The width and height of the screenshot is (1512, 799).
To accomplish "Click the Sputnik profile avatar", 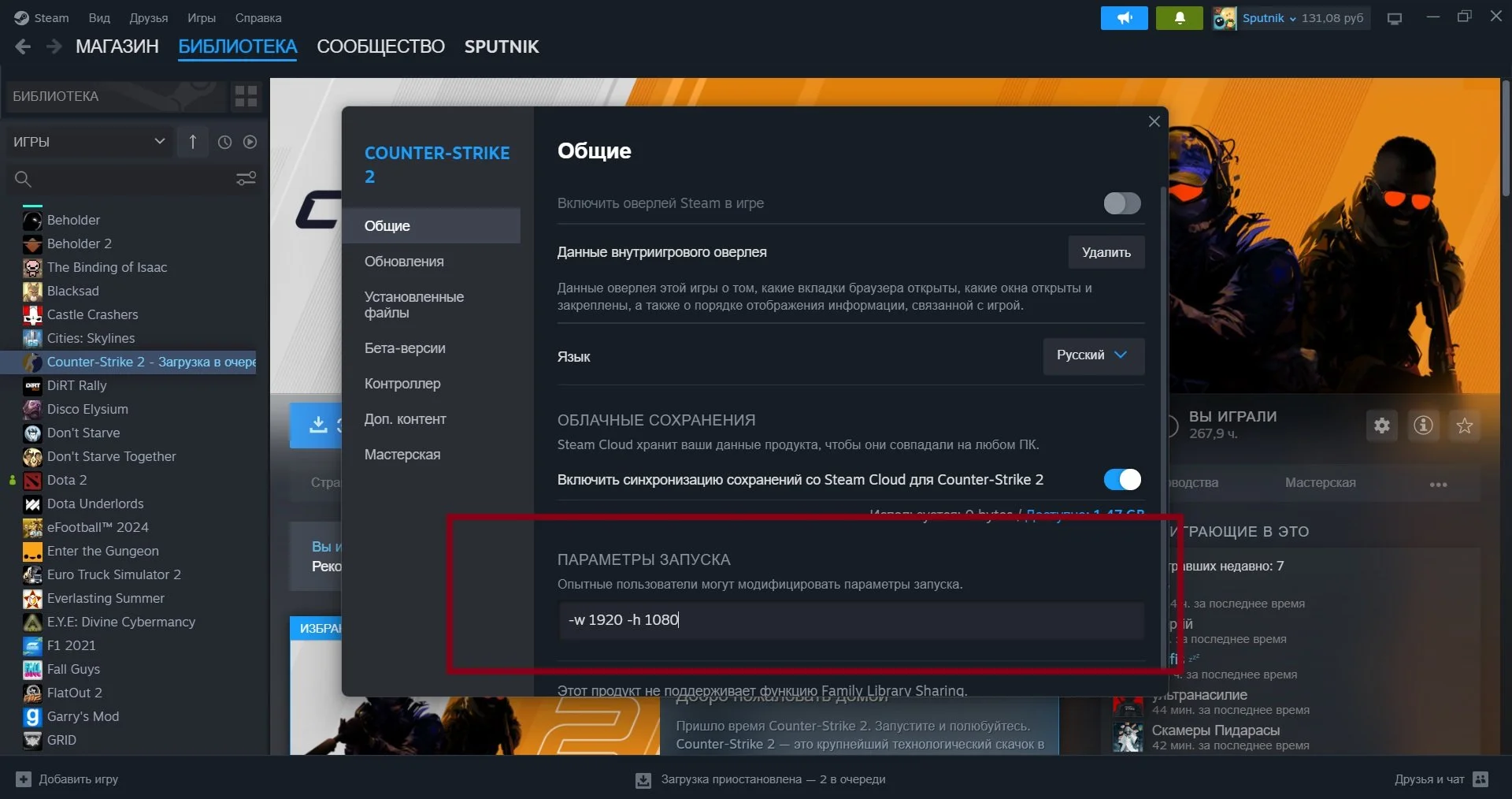I will tap(1224, 18).
